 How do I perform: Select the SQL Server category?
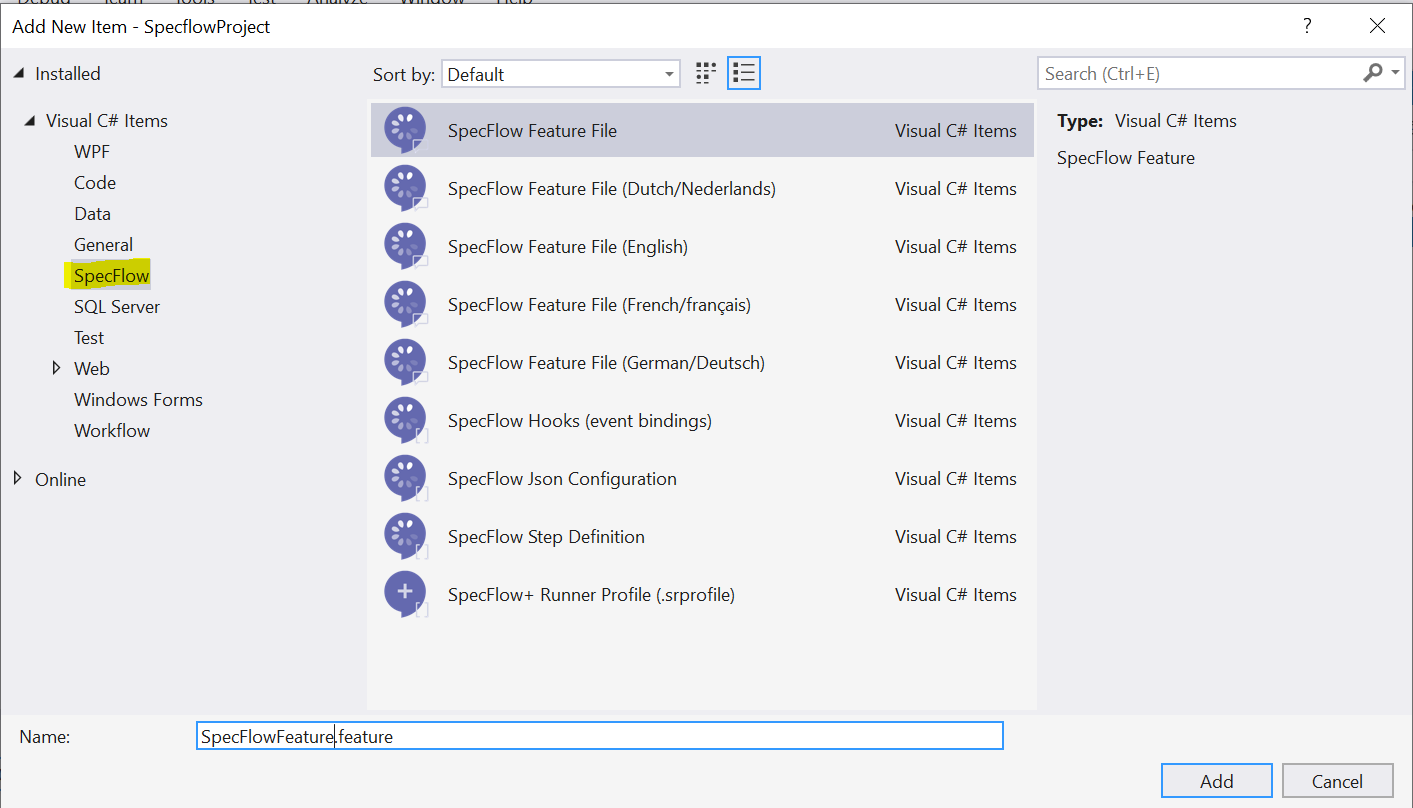point(116,307)
